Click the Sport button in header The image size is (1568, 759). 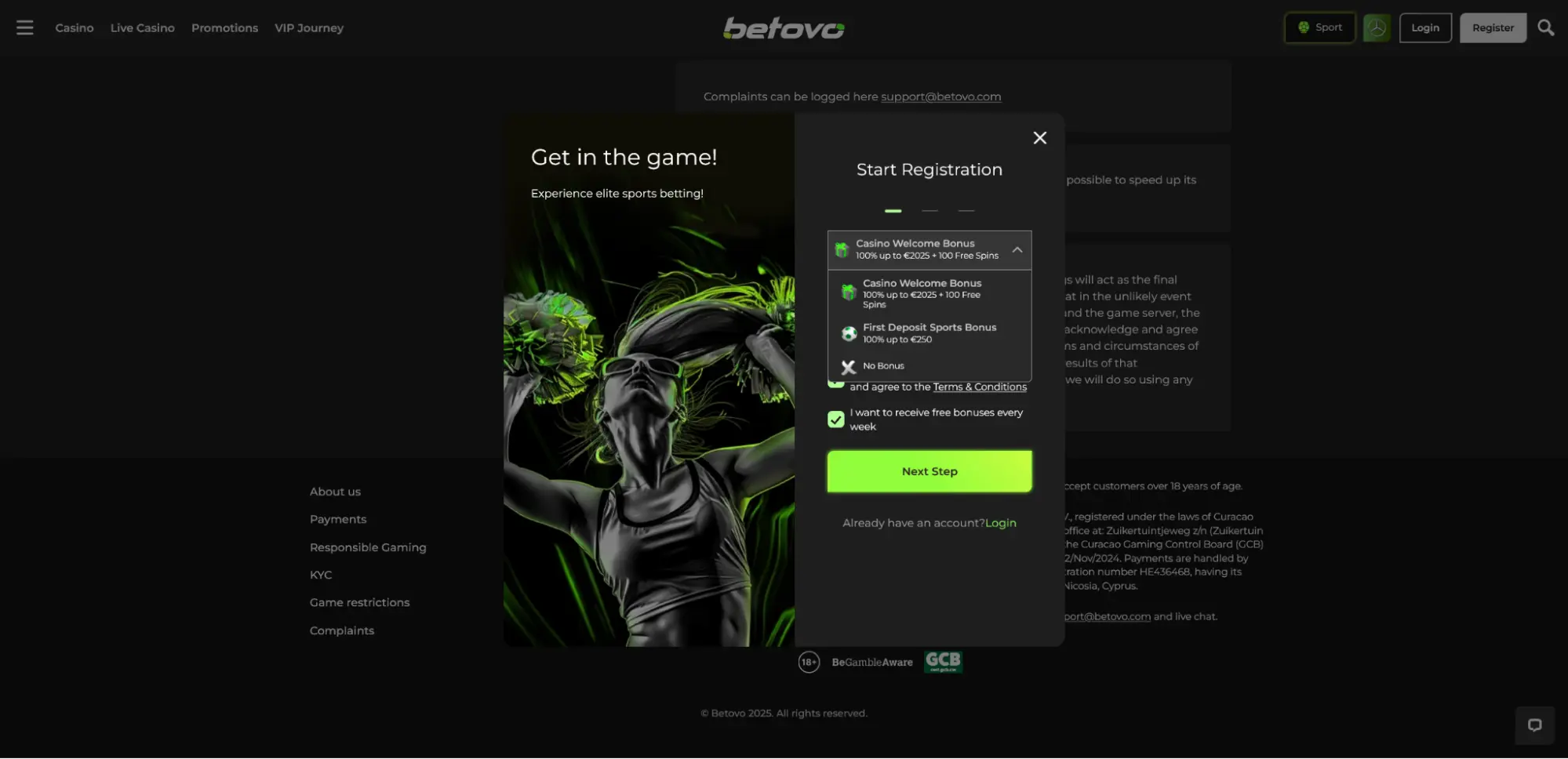1320,27
